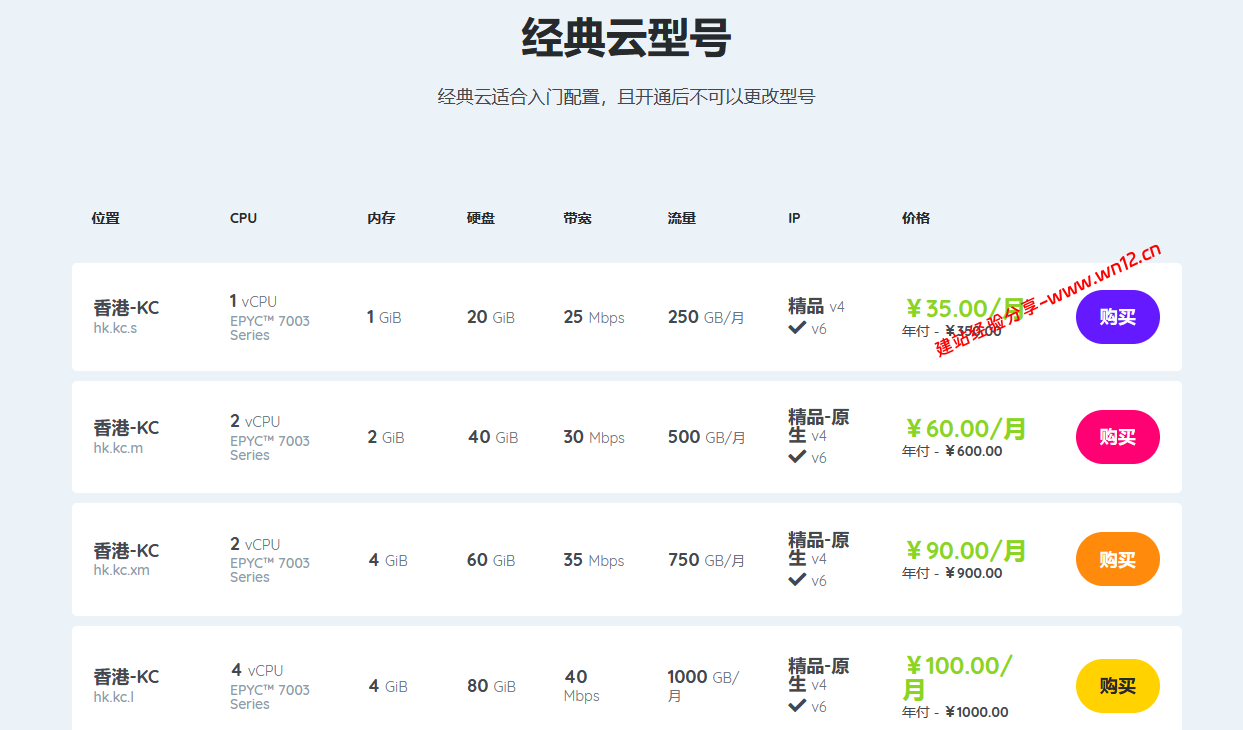Click the 750 GB/月 traffic value
Screen dimensions: 1243x730
tap(707, 560)
